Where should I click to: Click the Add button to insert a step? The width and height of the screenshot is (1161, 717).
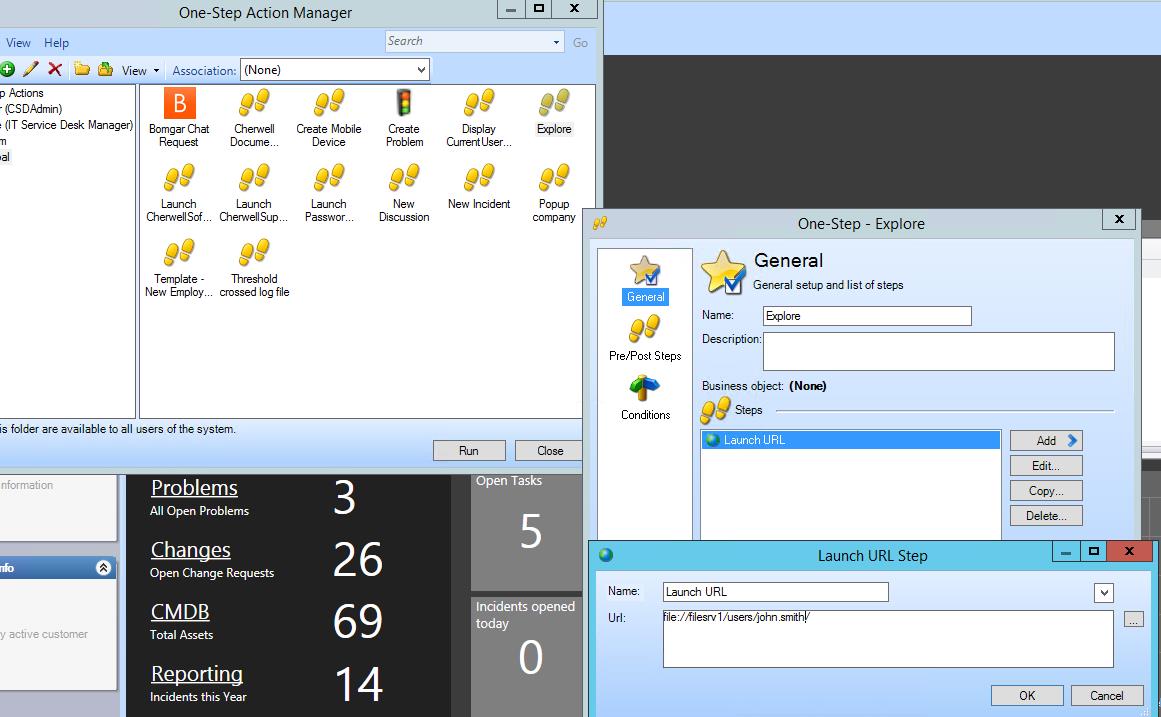(1046, 440)
